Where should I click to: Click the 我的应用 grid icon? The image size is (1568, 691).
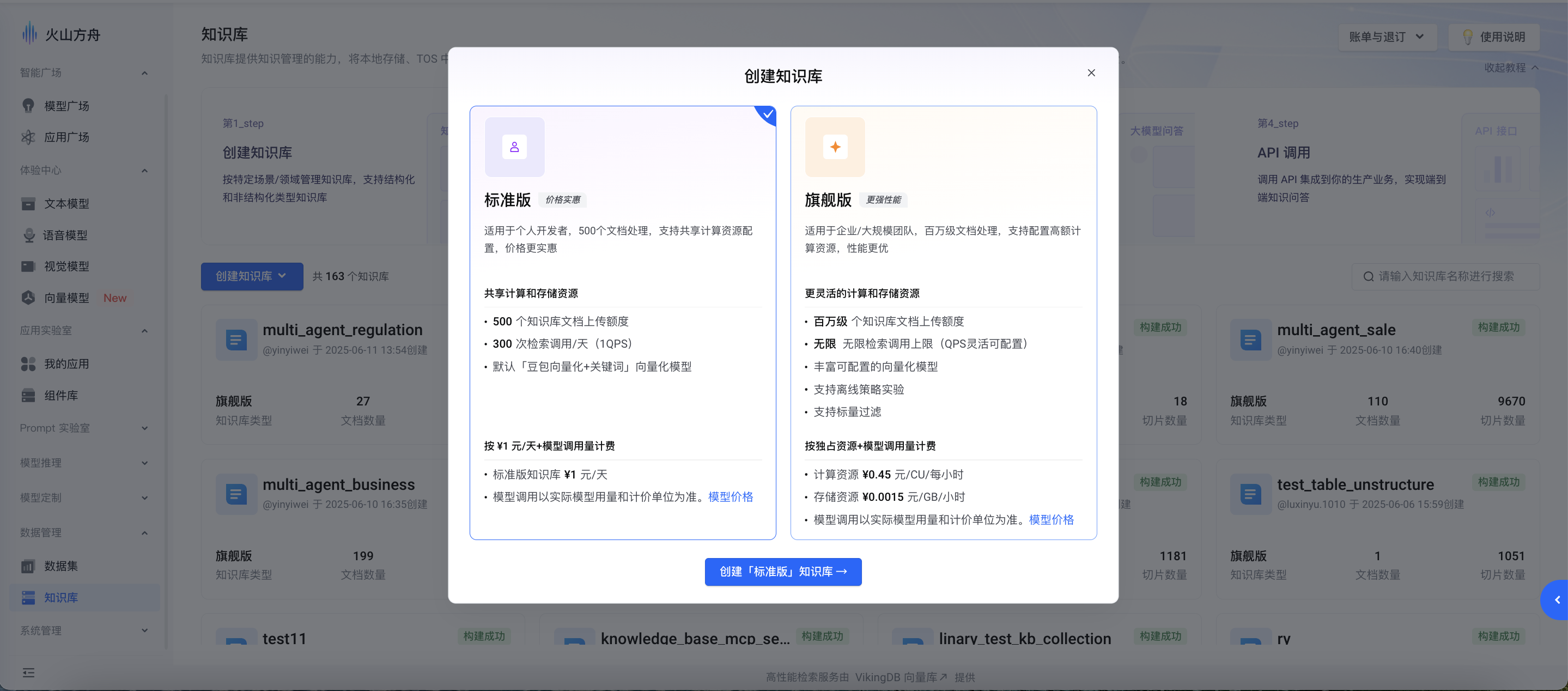pyautogui.click(x=28, y=364)
